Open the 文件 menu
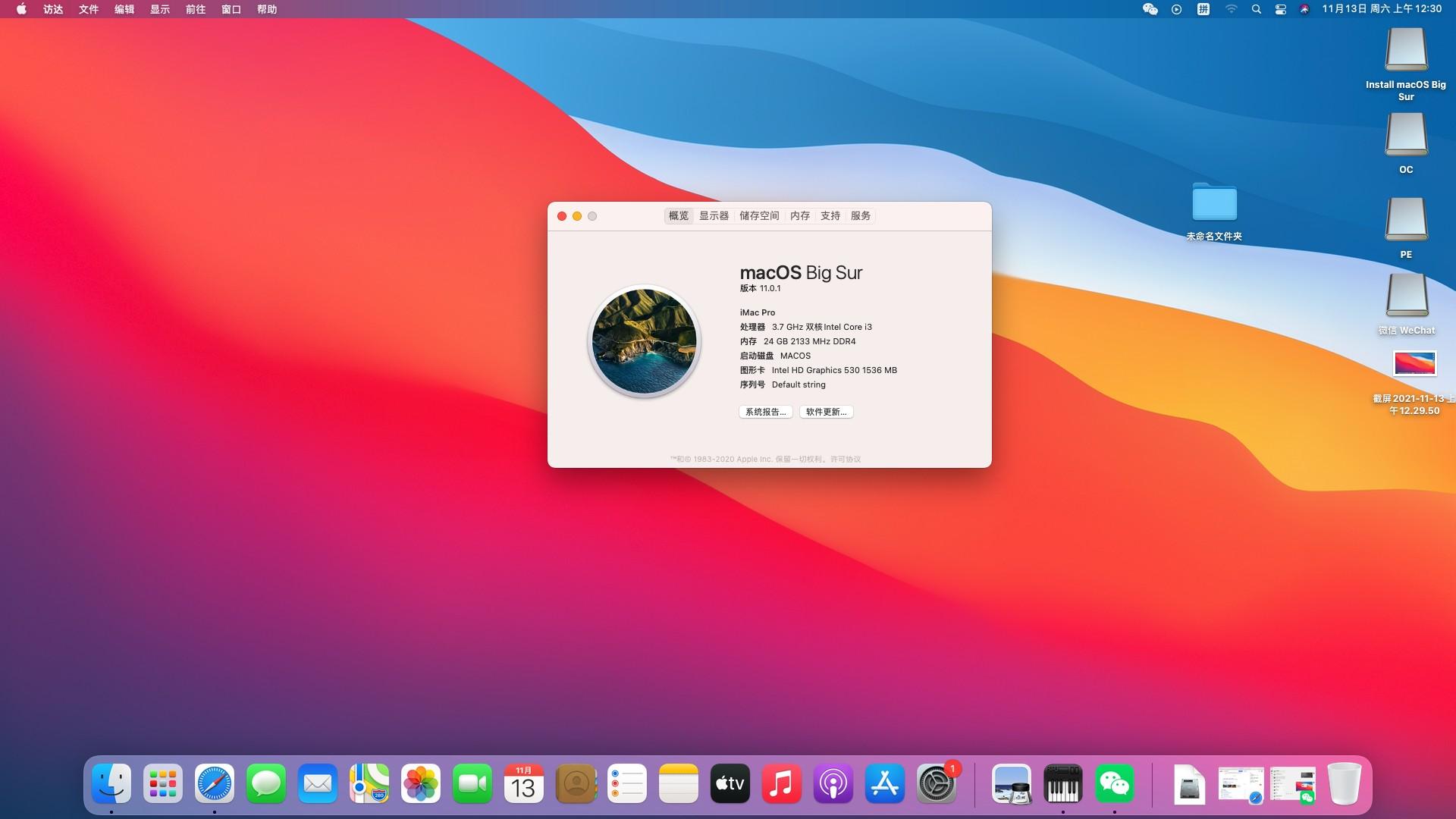 [89, 9]
